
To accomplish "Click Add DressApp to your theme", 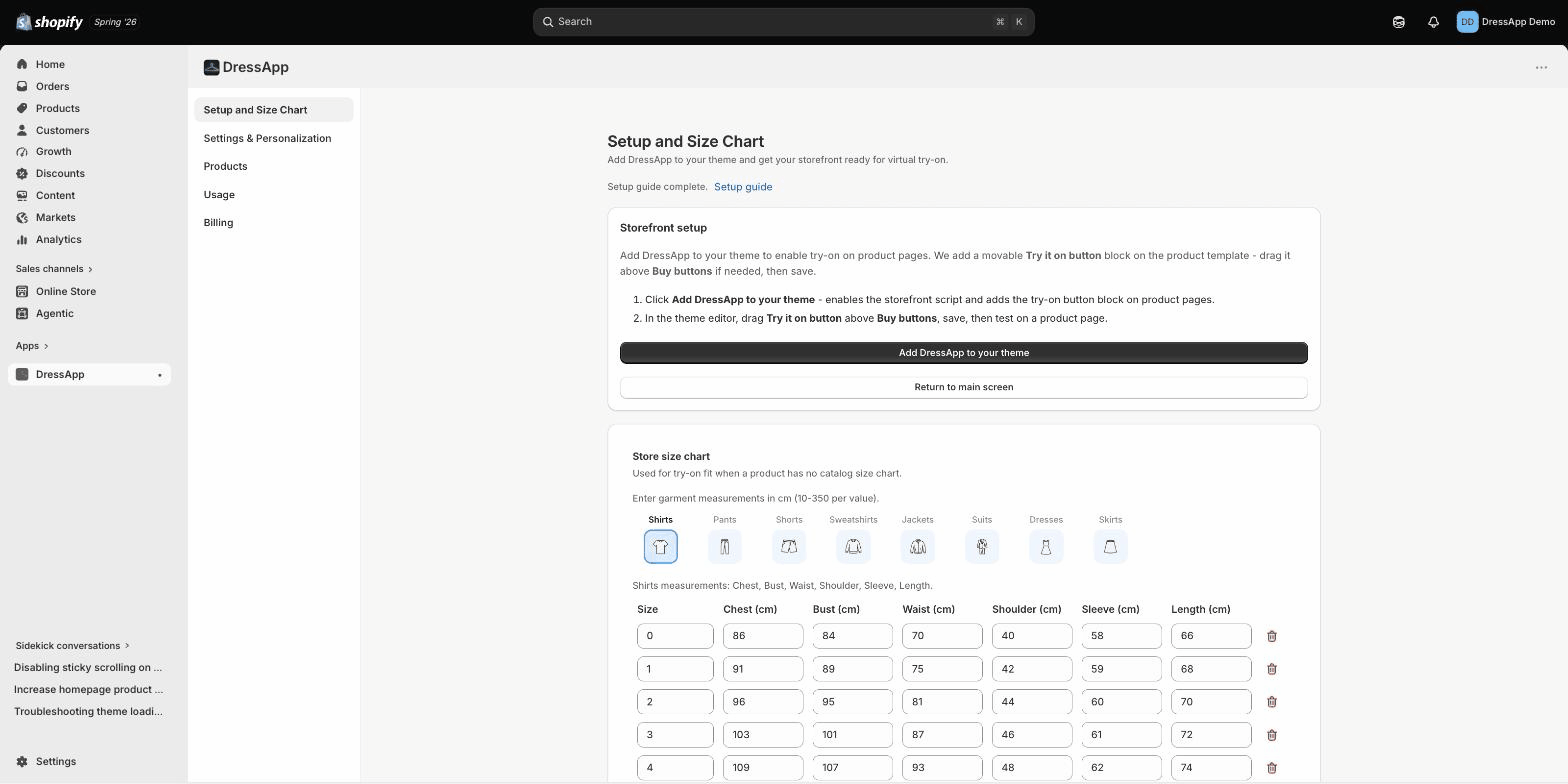I will (x=964, y=353).
